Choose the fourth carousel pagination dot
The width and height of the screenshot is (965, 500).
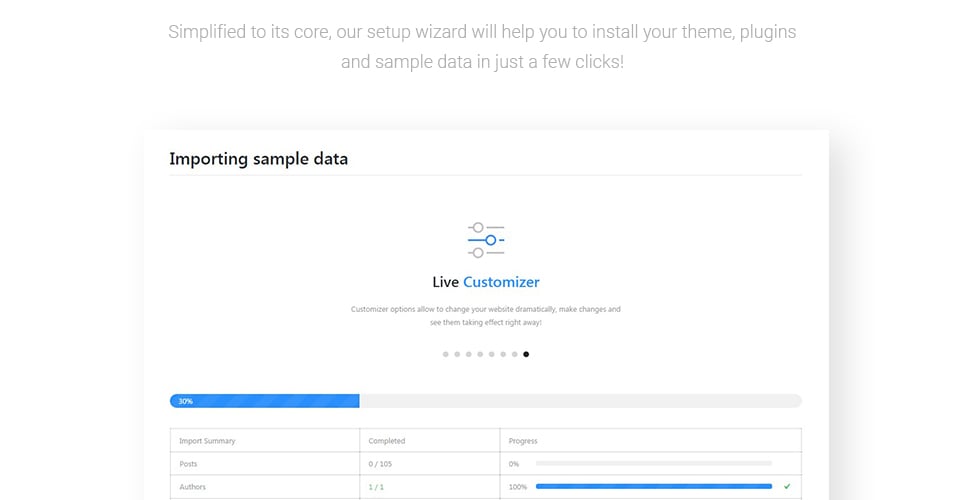tap(480, 354)
